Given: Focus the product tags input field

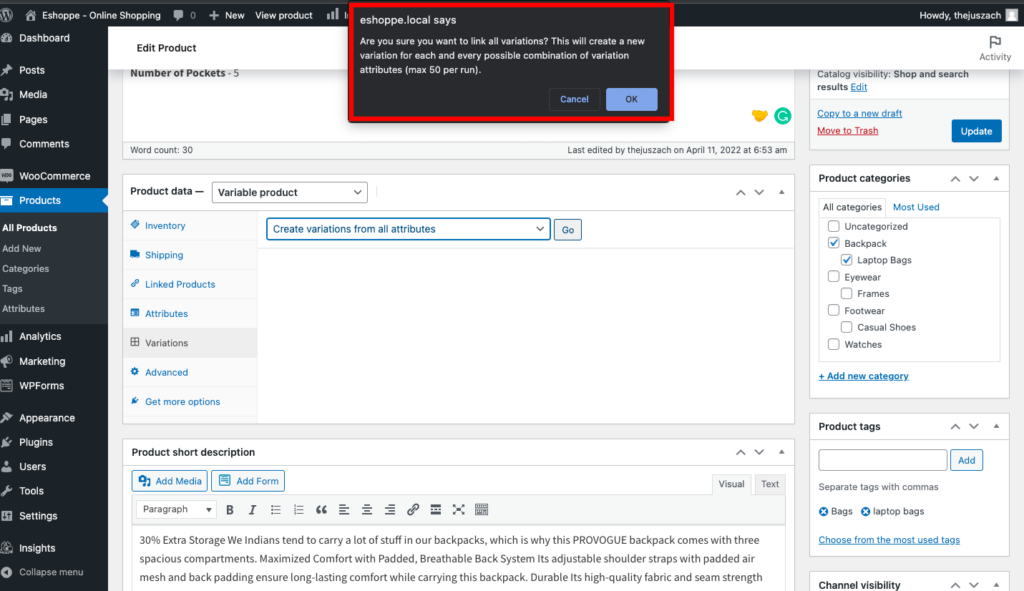Looking at the screenshot, I should 882,460.
